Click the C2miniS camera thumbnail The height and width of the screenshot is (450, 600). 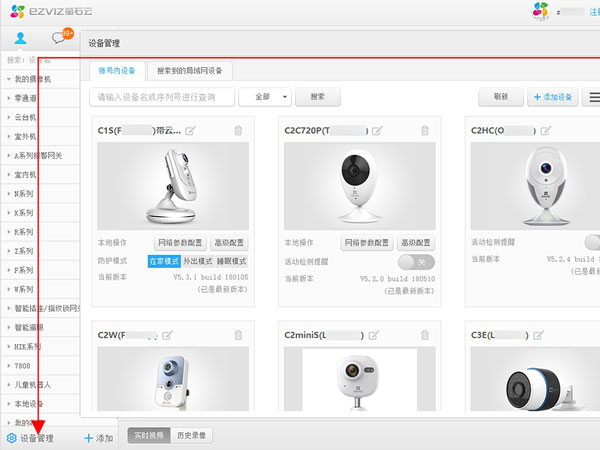pyautogui.click(x=360, y=379)
